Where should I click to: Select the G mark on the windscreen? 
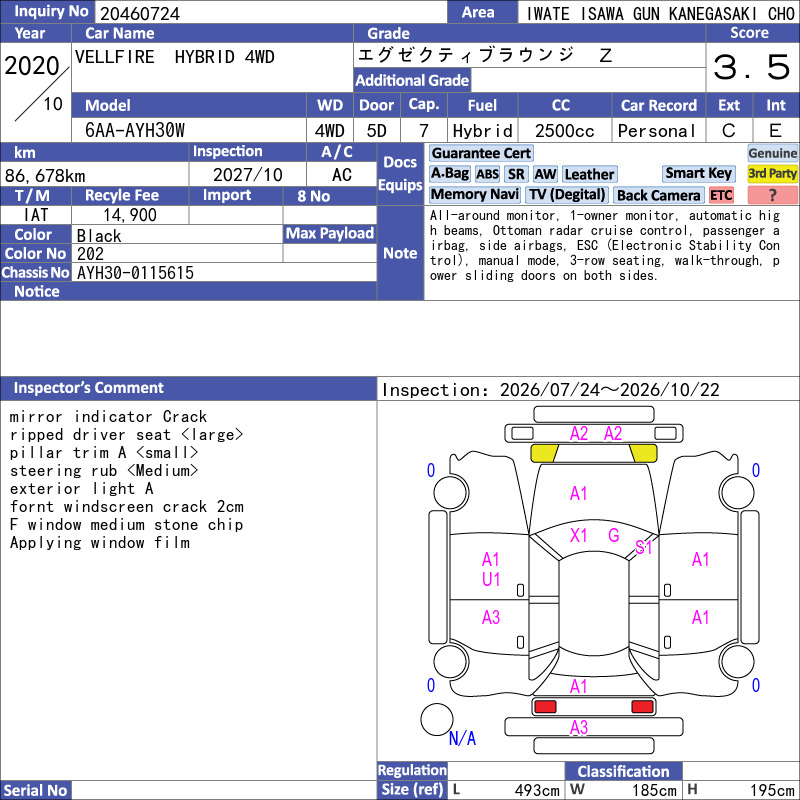[614, 535]
